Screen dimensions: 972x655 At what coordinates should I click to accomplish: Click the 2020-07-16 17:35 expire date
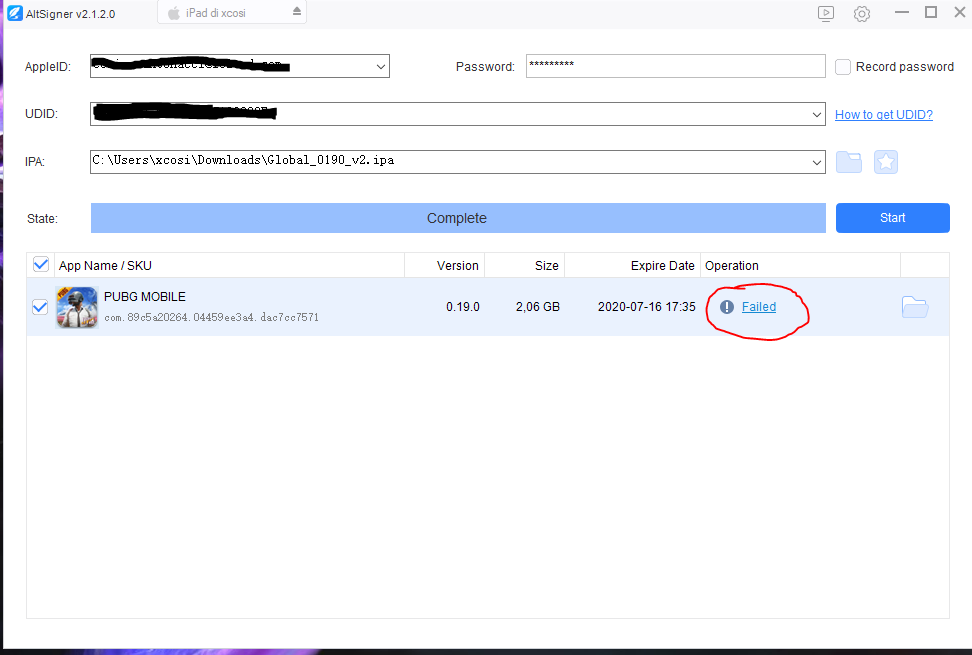647,307
